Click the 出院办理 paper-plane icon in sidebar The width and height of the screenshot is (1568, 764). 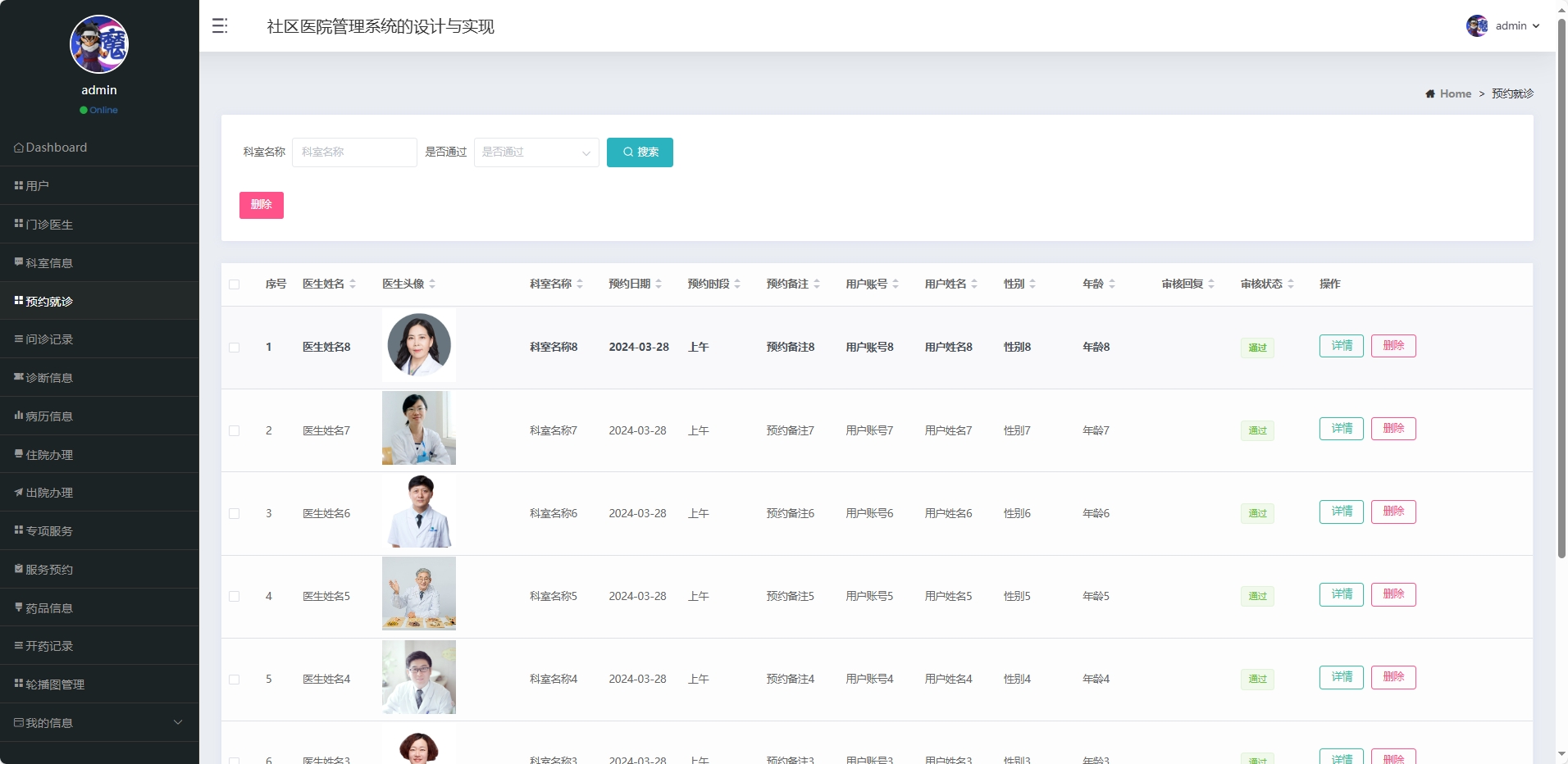[x=19, y=493]
